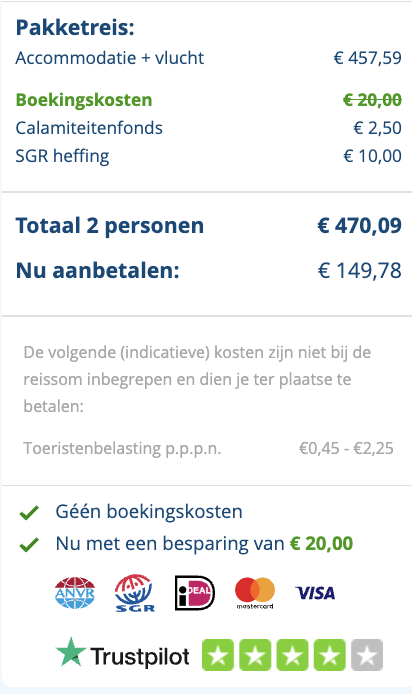Click the SGR heffing line item
The height and width of the screenshot is (694, 412).
[x=208, y=156]
